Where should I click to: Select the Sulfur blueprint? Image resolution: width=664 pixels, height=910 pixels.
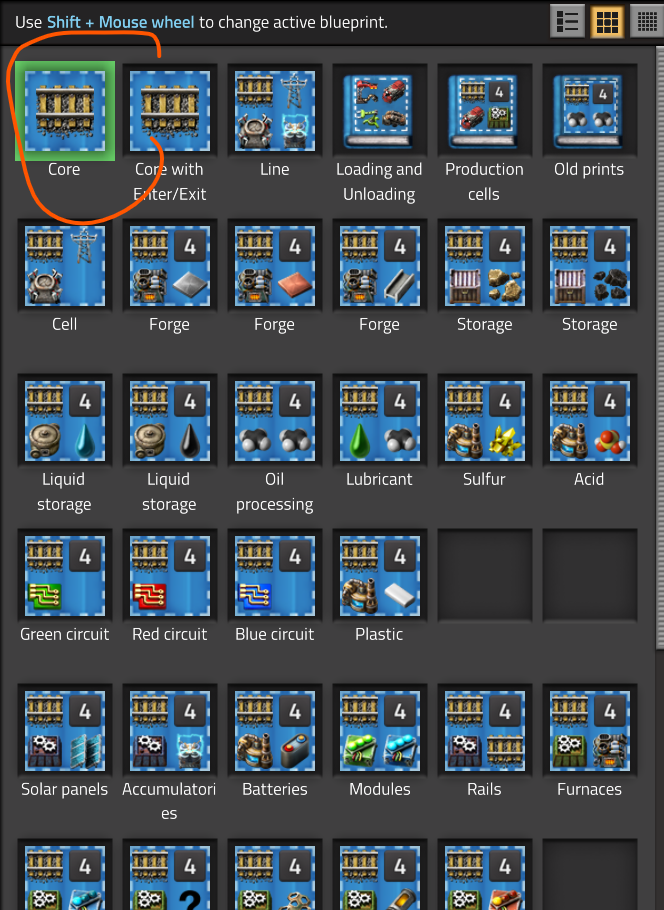click(485, 421)
